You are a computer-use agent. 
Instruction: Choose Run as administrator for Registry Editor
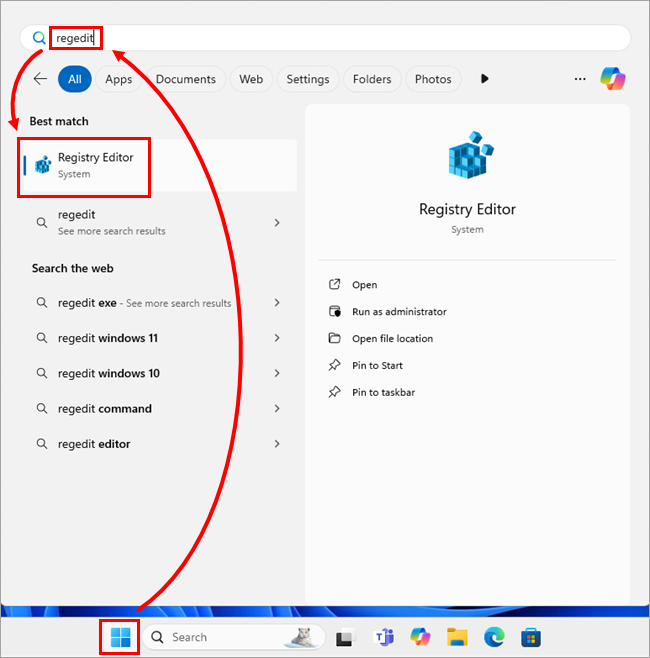click(398, 312)
